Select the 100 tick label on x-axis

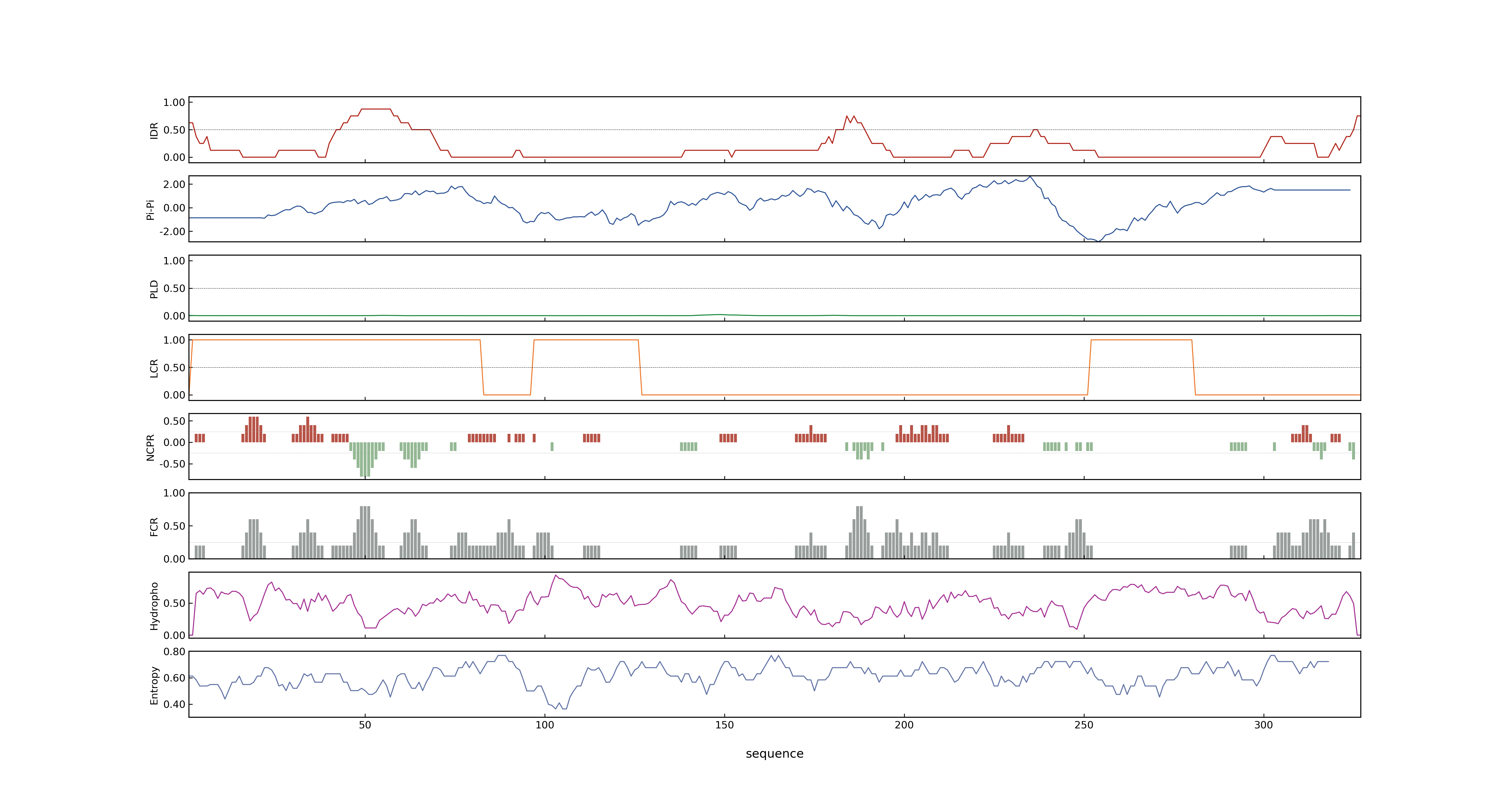point(545,725)
